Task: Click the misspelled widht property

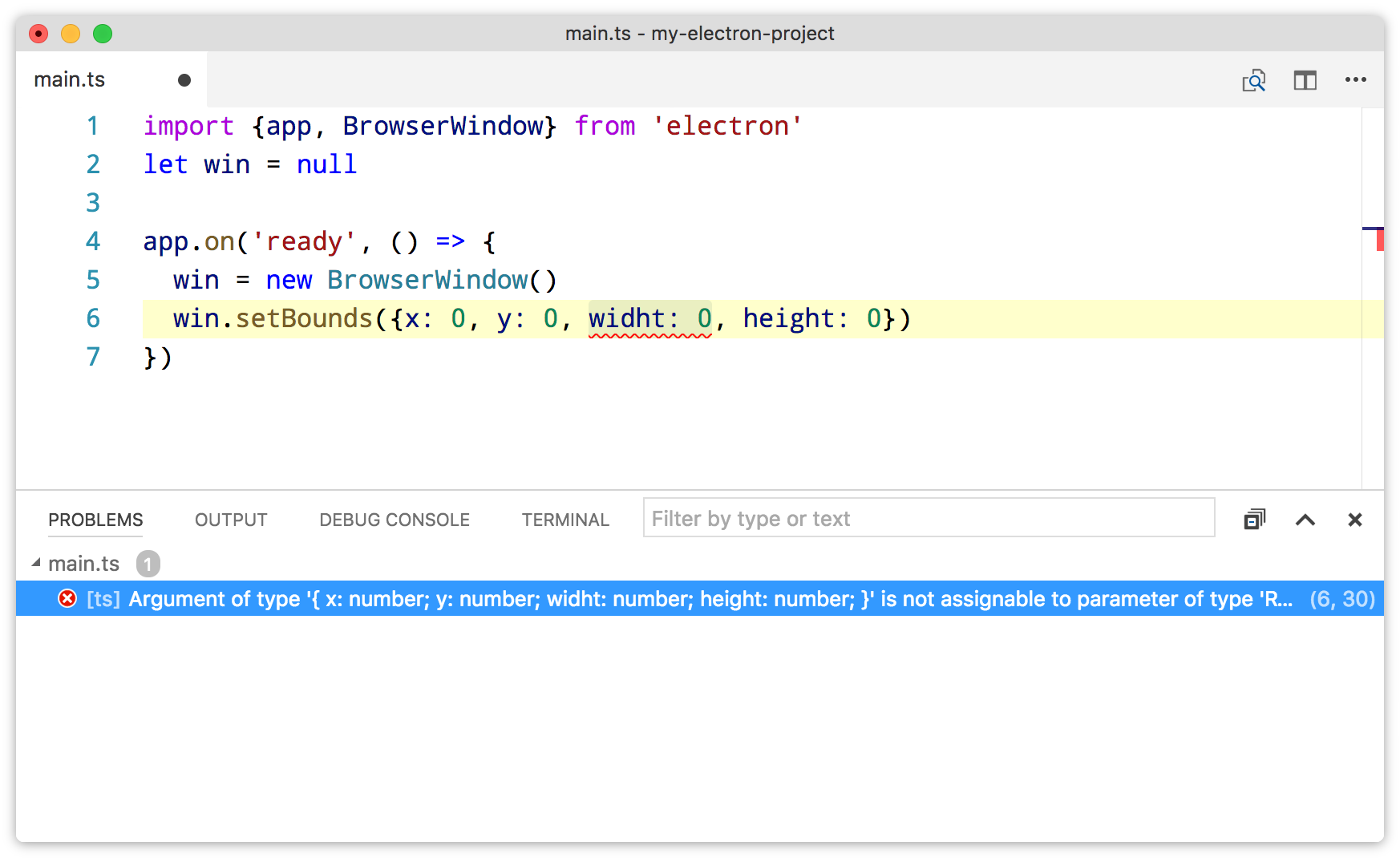Action: pos(627,318)
